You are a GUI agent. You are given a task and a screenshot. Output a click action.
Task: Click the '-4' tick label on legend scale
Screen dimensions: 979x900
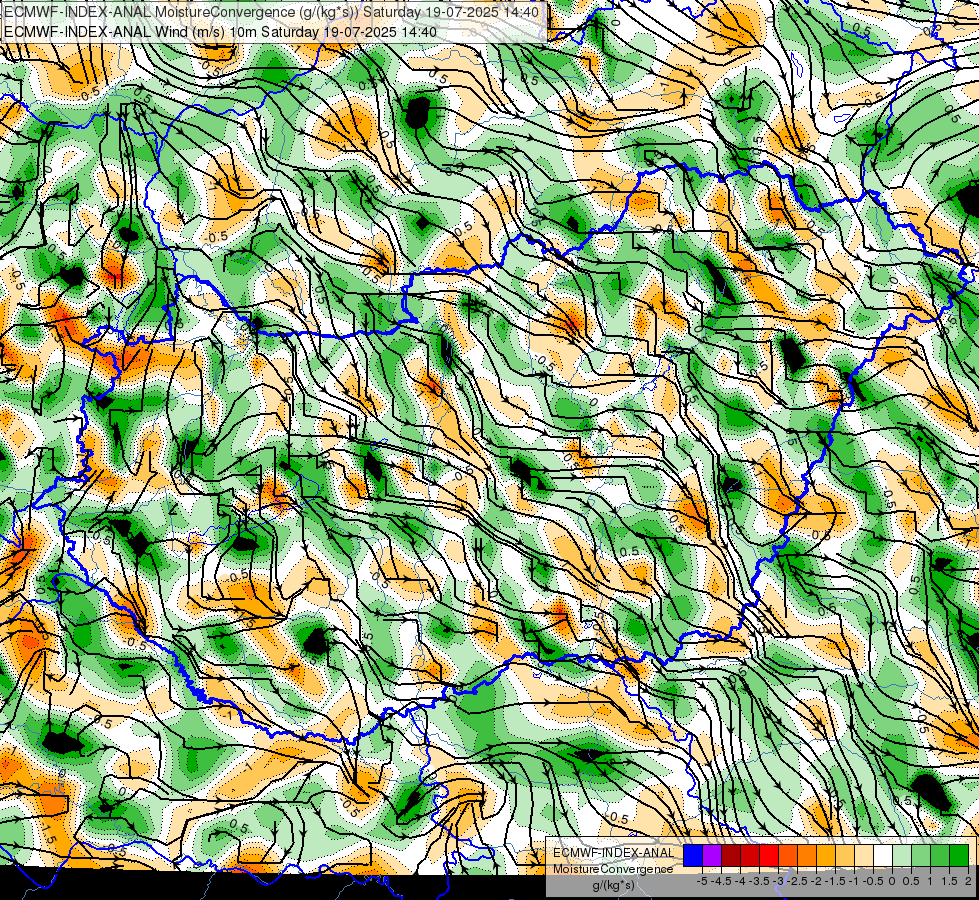[x=740, y=881]
